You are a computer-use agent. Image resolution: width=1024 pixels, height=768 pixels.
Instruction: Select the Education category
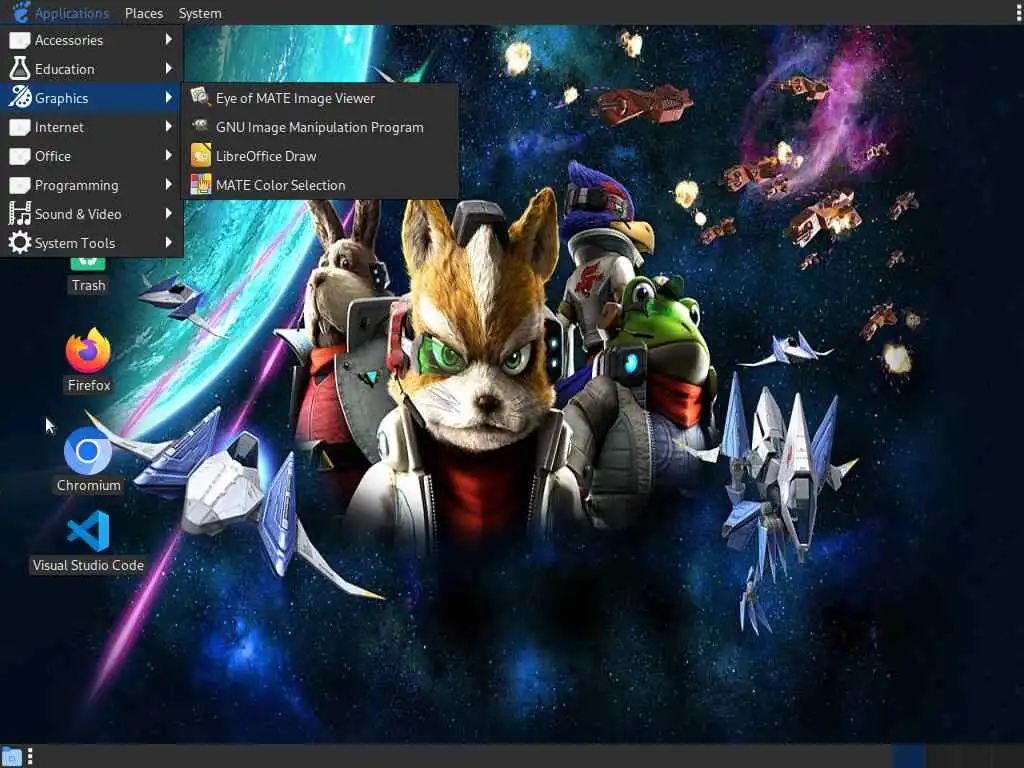click(x=91, y=69)
